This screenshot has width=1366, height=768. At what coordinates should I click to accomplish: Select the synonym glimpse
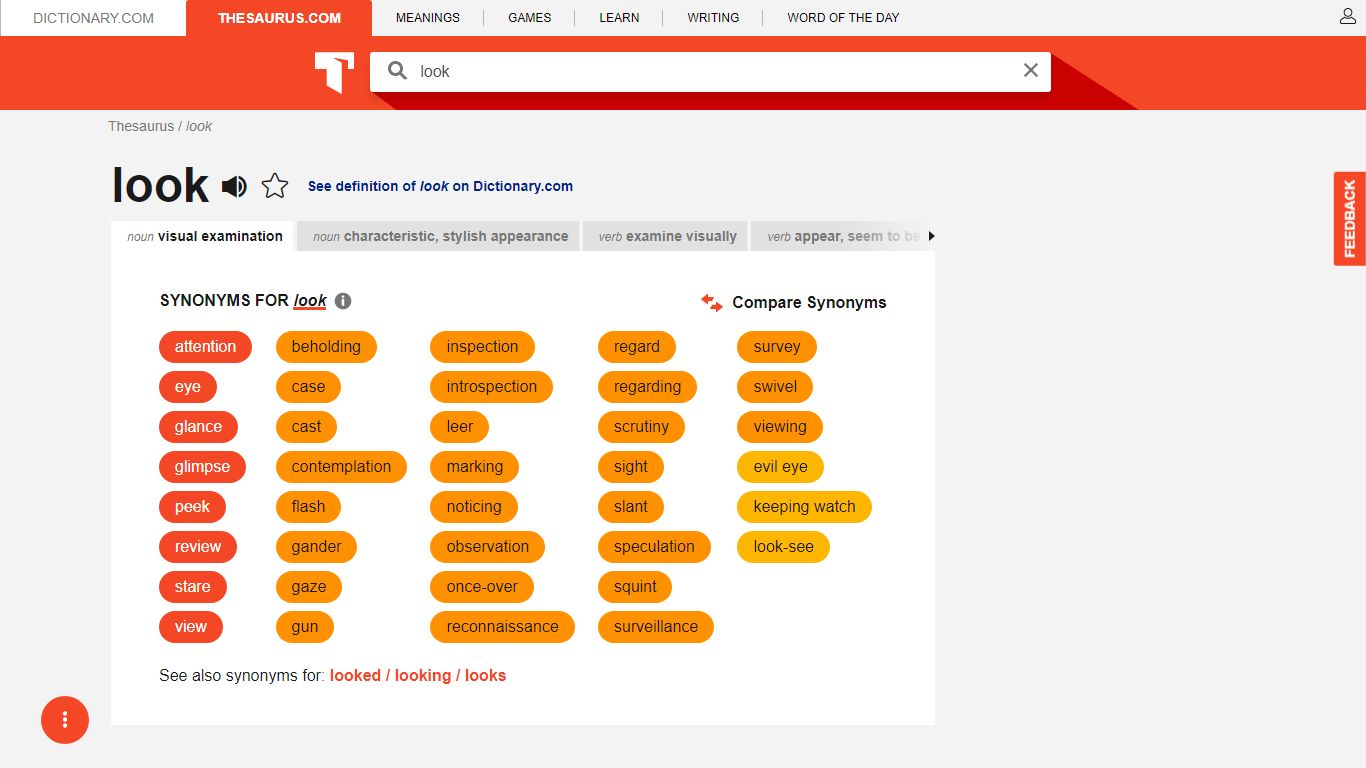pyautogui.click(x=202, y=467)
